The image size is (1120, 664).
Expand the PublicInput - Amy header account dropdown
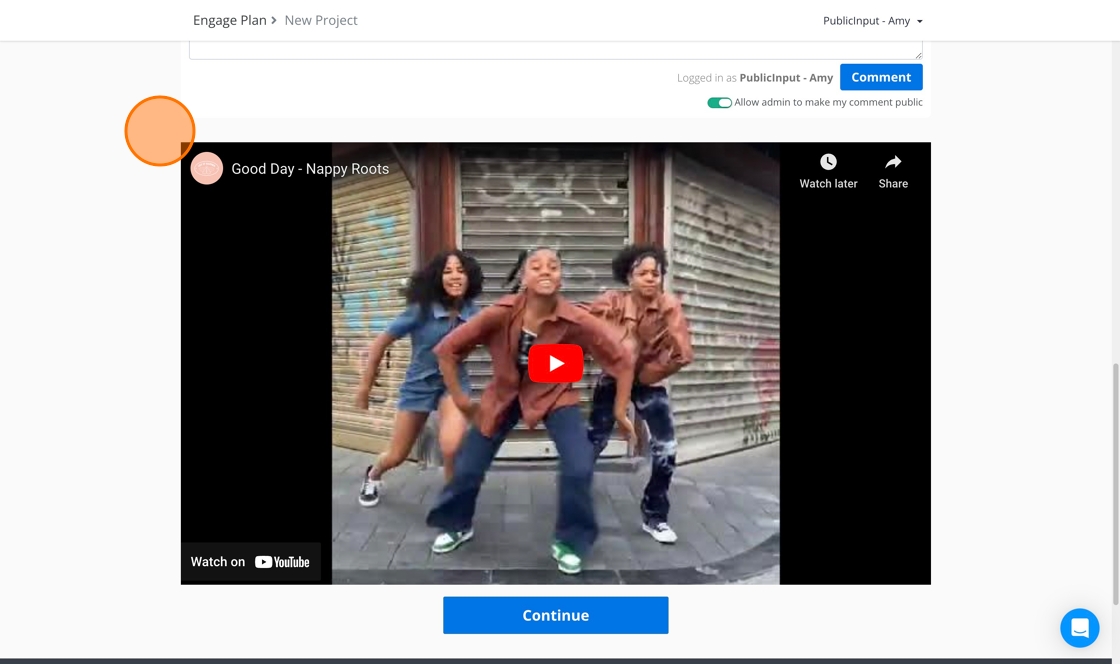click(872, 21)
